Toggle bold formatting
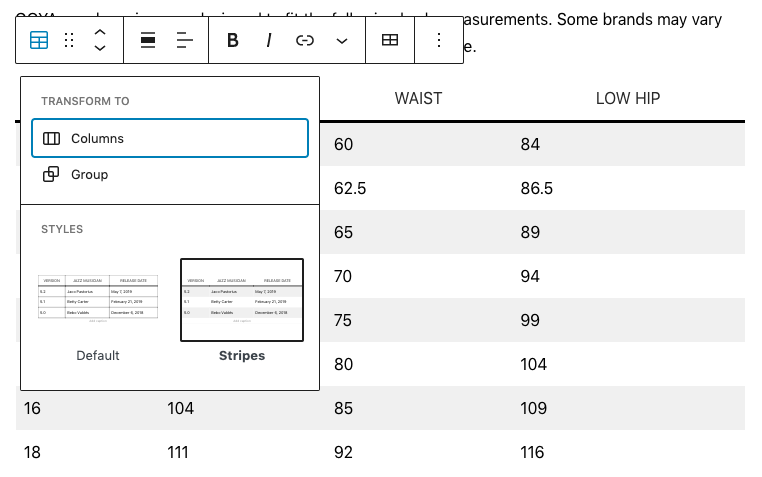The image size is (762, 477). 233,40
